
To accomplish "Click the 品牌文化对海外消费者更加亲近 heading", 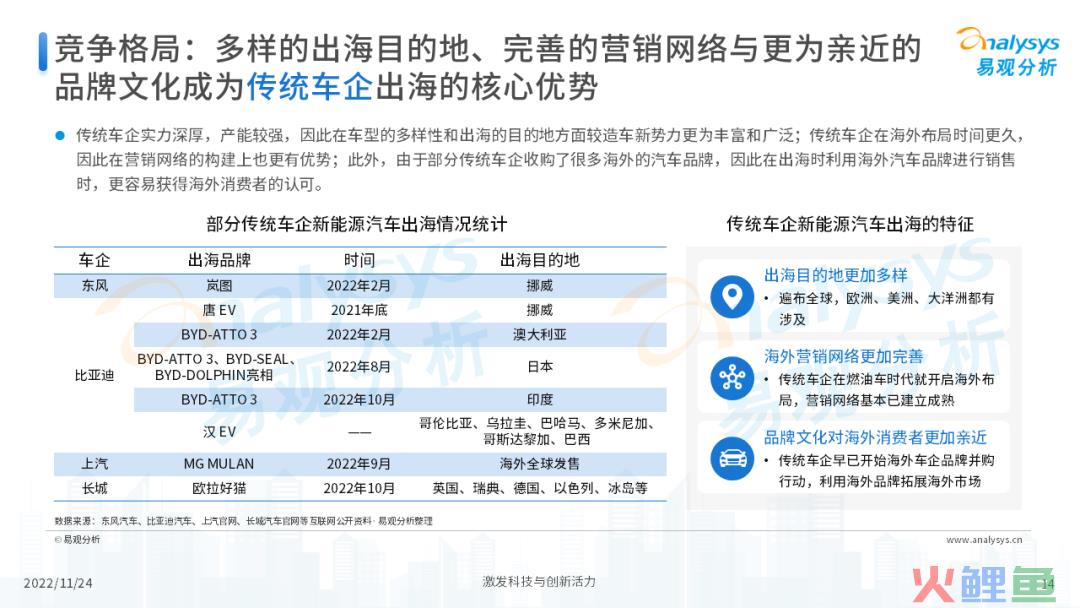I will tap(875, 437).
